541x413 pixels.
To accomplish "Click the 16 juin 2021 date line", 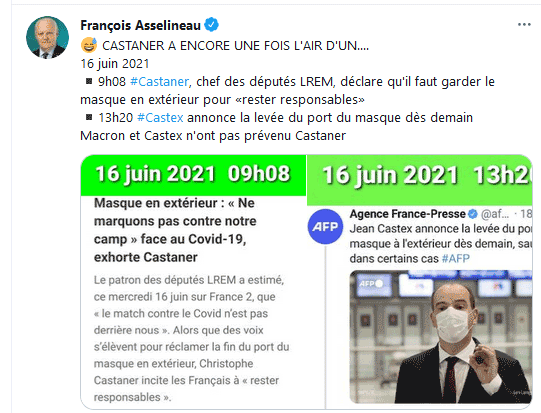I will 115,64.
